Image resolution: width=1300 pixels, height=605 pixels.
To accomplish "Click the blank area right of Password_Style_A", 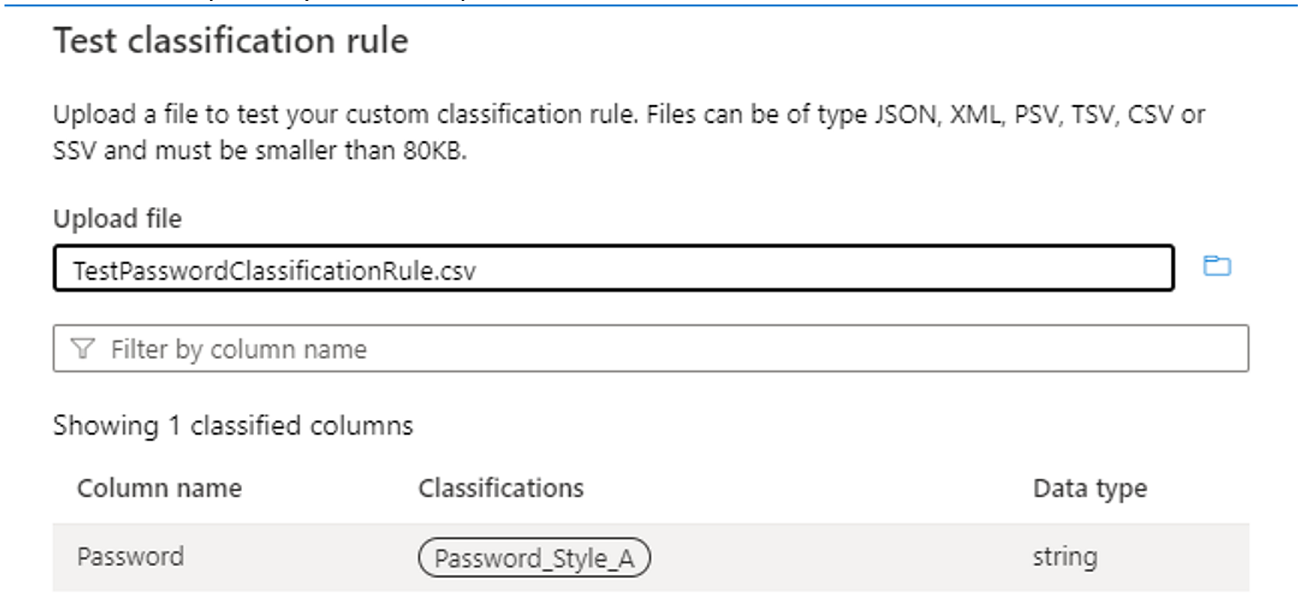I will point(840,558).
